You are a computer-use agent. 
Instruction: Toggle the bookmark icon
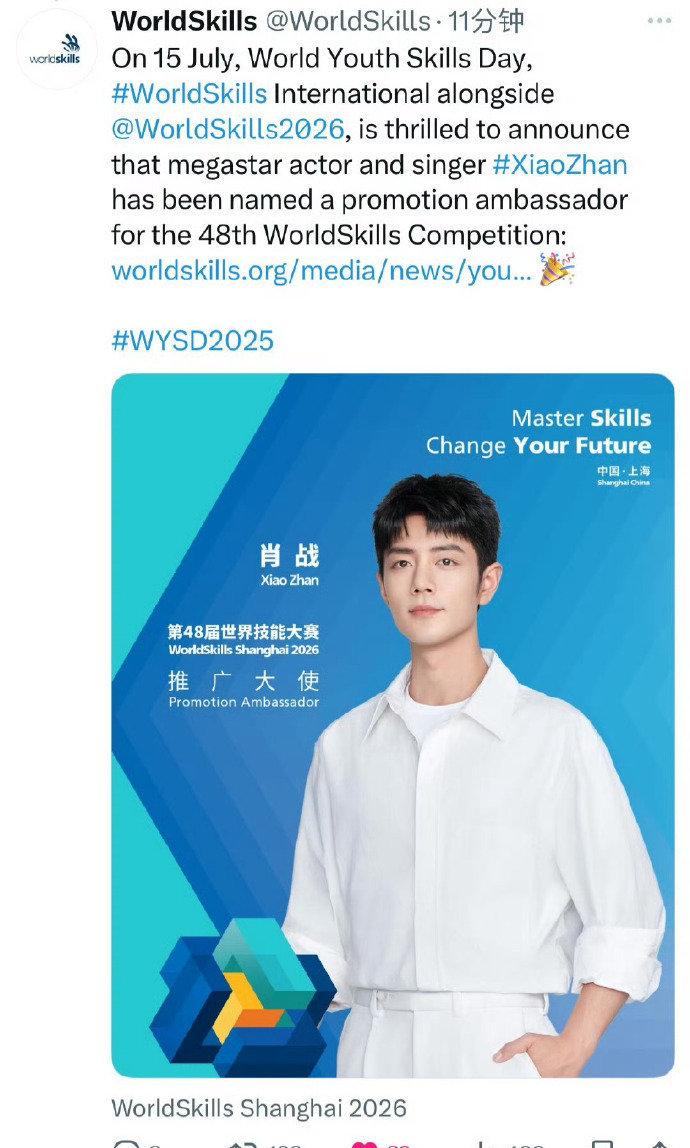[x=602, y=1144]
